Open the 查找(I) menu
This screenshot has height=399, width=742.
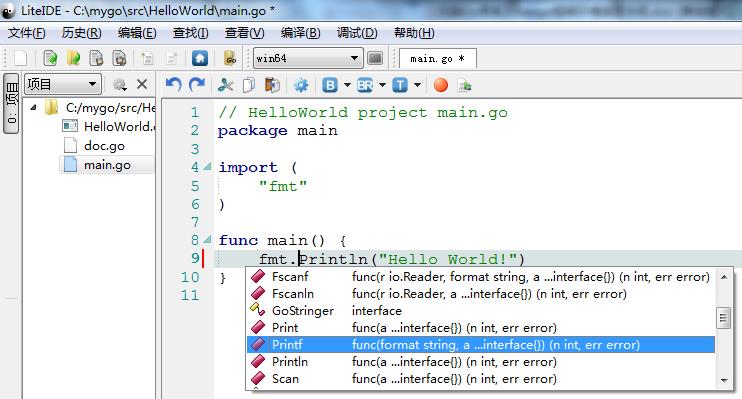pyautogui.click(x=190, y=33)
